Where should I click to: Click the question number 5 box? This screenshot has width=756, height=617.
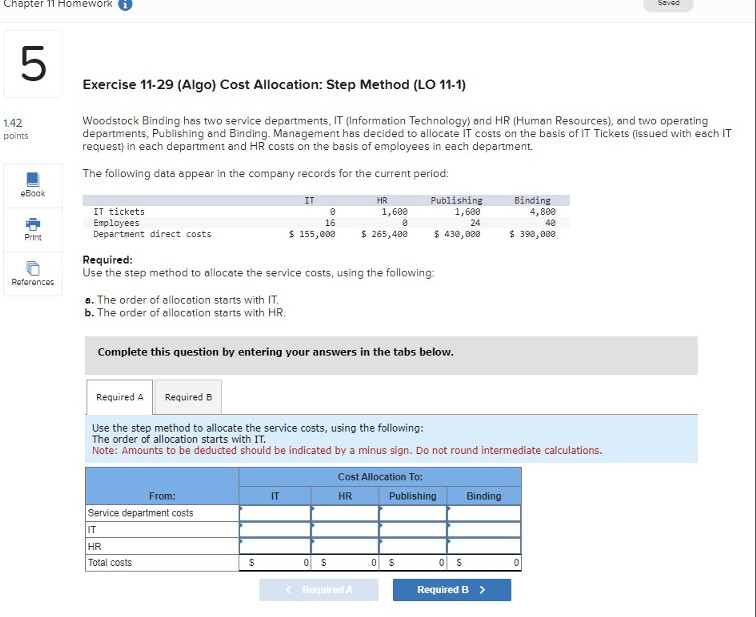coord(33,64)
